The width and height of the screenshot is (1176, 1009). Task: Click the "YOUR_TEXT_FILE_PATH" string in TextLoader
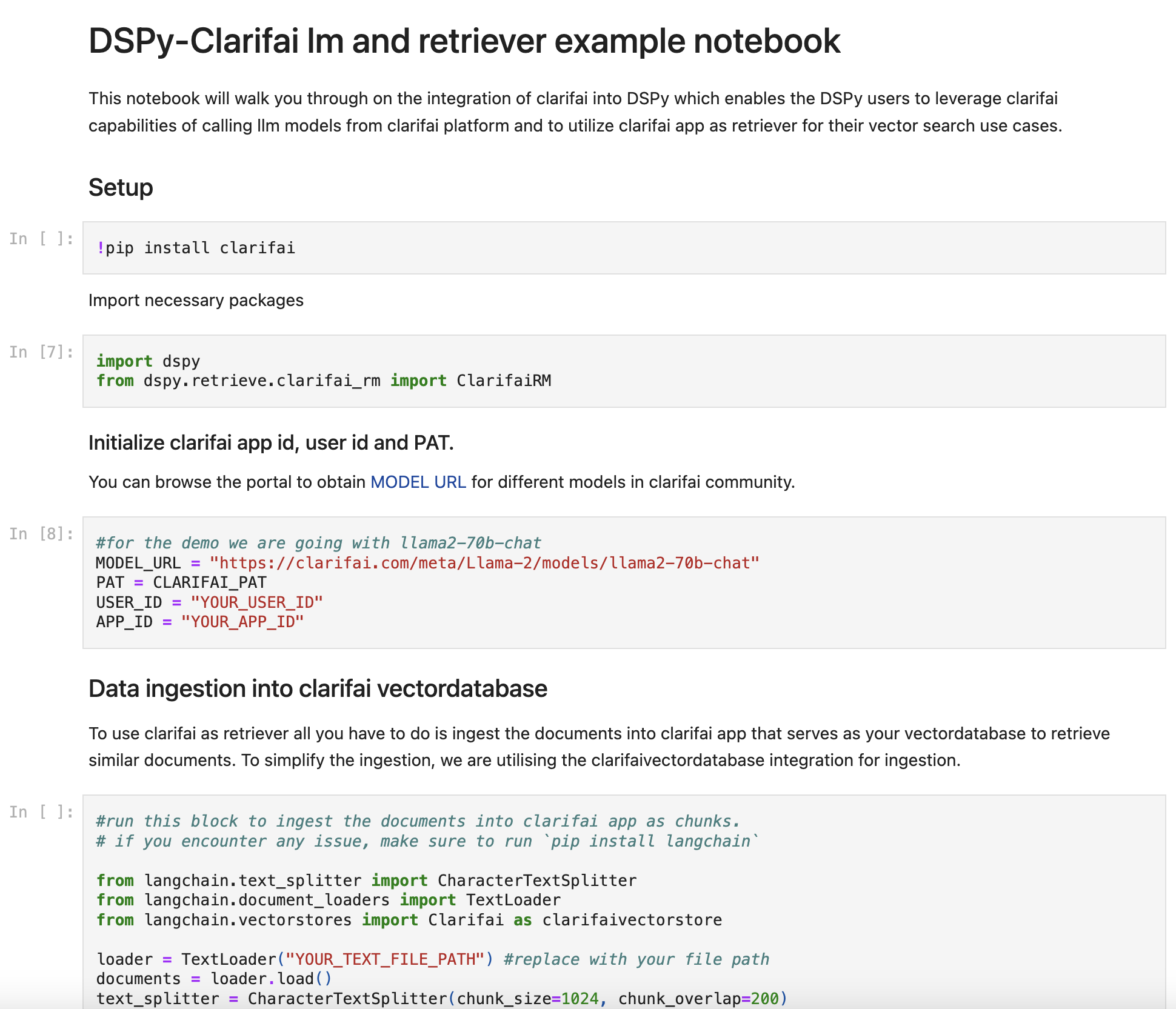(384, 959)
